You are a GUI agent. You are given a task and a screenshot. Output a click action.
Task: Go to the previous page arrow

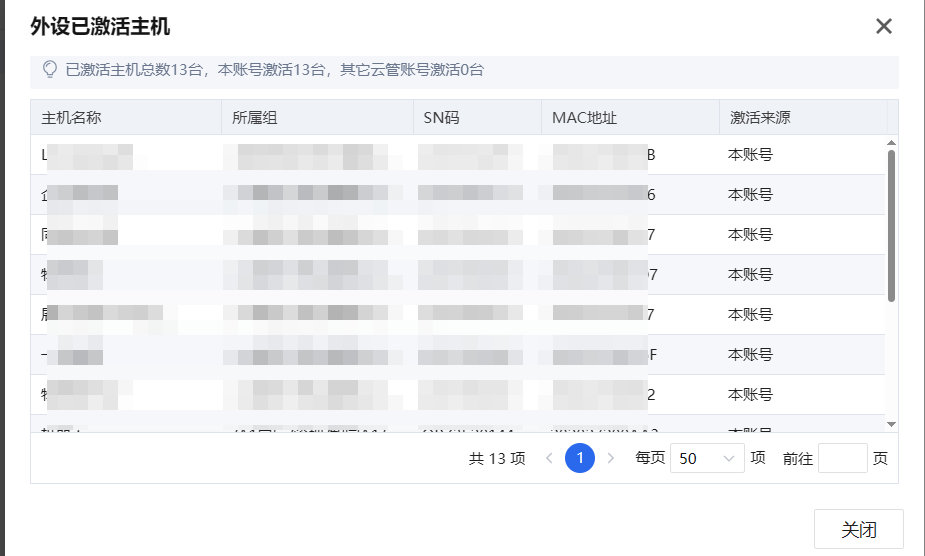(549, 458)
